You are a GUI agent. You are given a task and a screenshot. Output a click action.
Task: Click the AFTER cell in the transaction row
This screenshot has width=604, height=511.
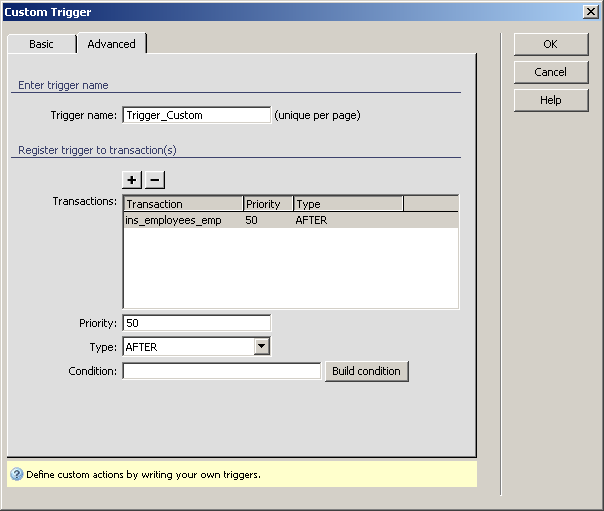pyautogui.click(x=311, y=220)
